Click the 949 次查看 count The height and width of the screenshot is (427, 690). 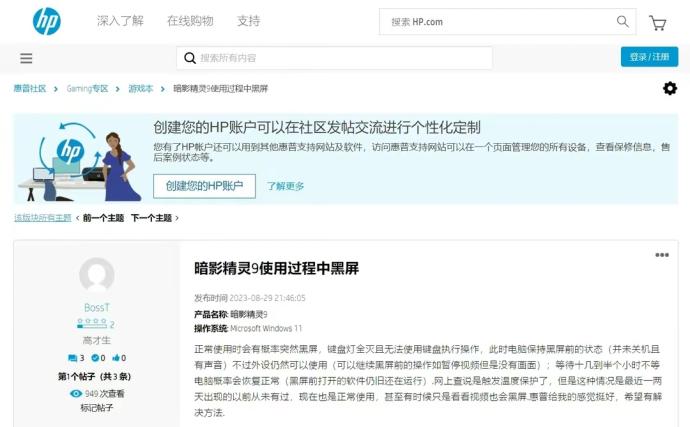[x=104, y=394]
